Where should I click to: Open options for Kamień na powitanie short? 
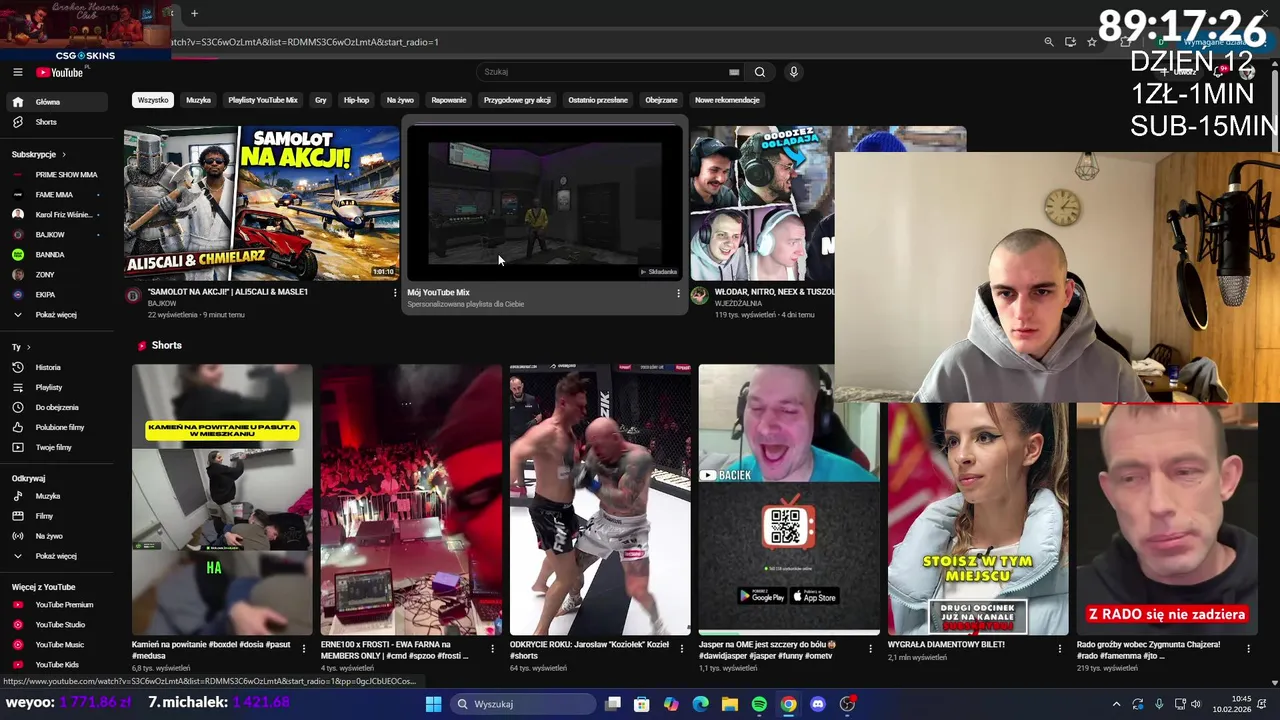tap(304, 649)
